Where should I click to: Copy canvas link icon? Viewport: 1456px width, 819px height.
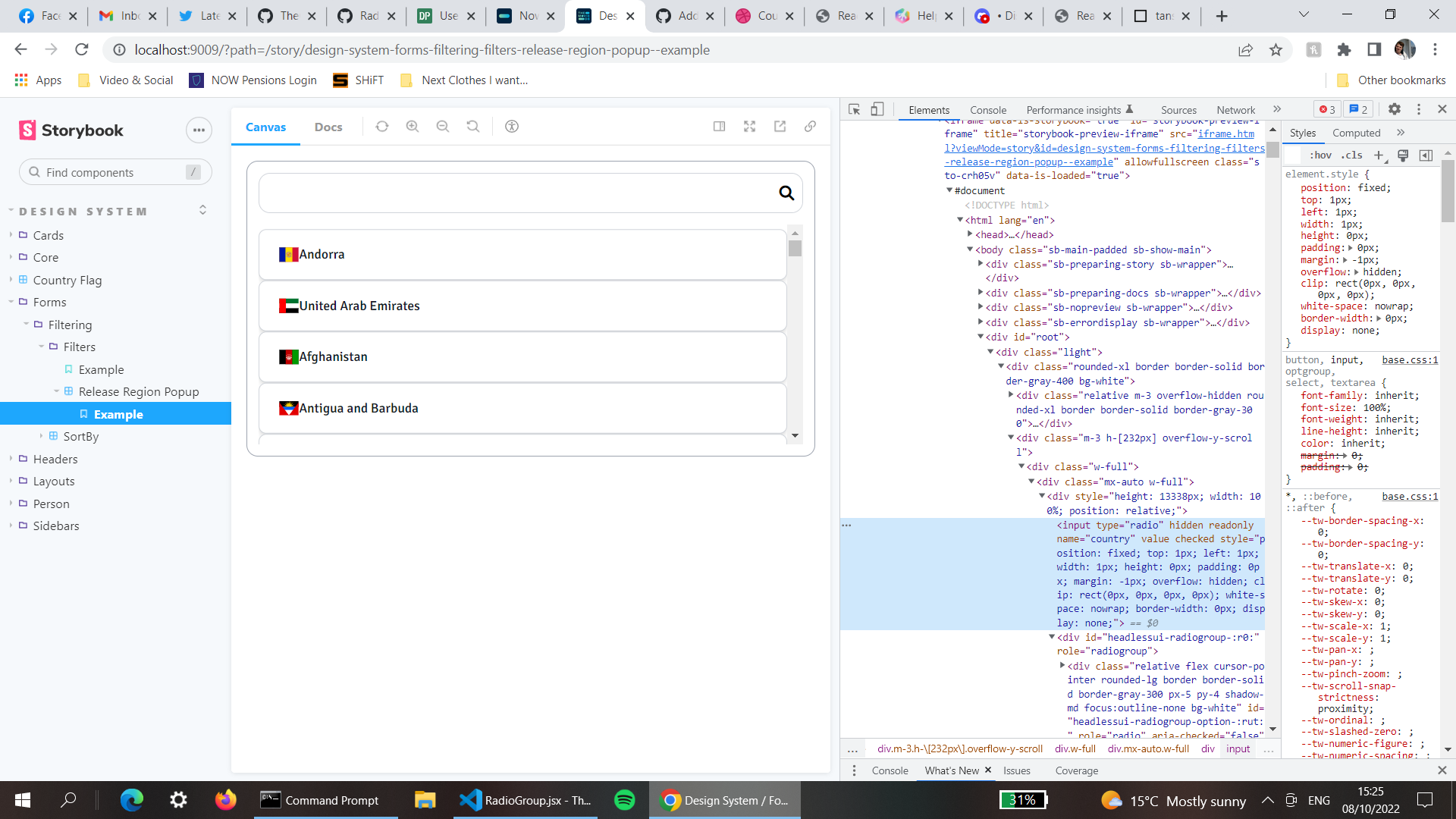[x=811, y=127]
